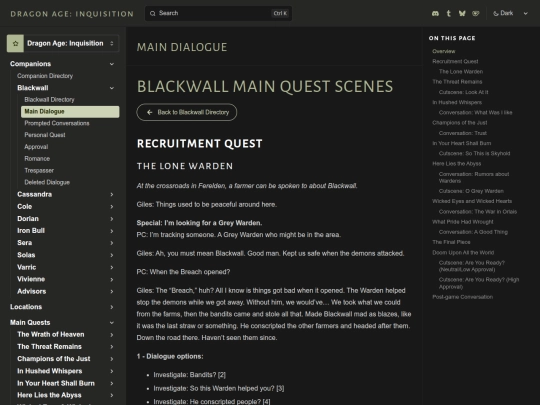Jump to The Final Piece anchor
540x405 pixels.
pyautogui.click(x=451, y=242)
